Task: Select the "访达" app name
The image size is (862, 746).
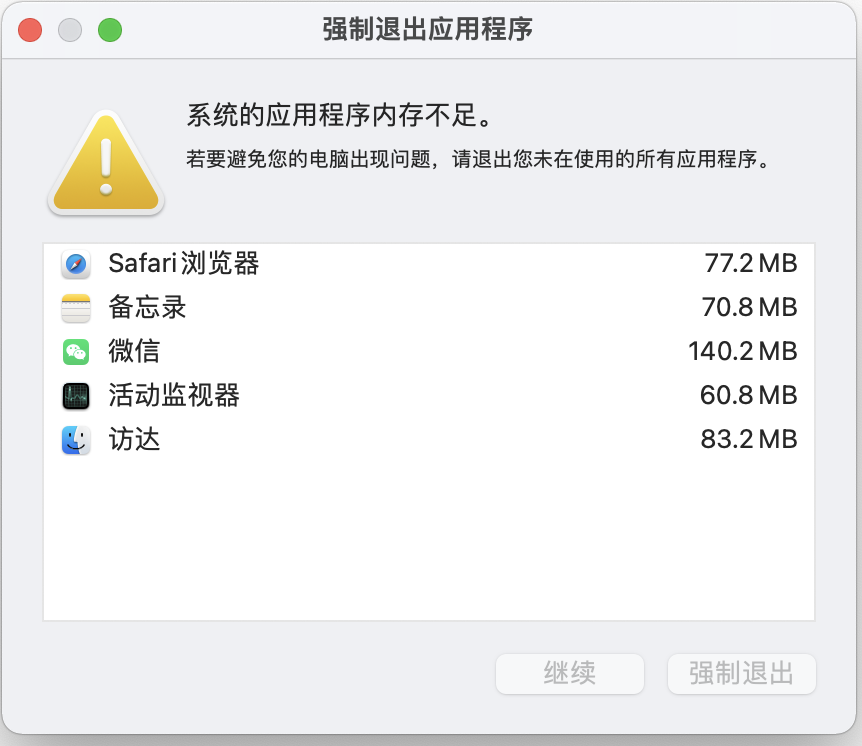Action: (x=134, y=440)
